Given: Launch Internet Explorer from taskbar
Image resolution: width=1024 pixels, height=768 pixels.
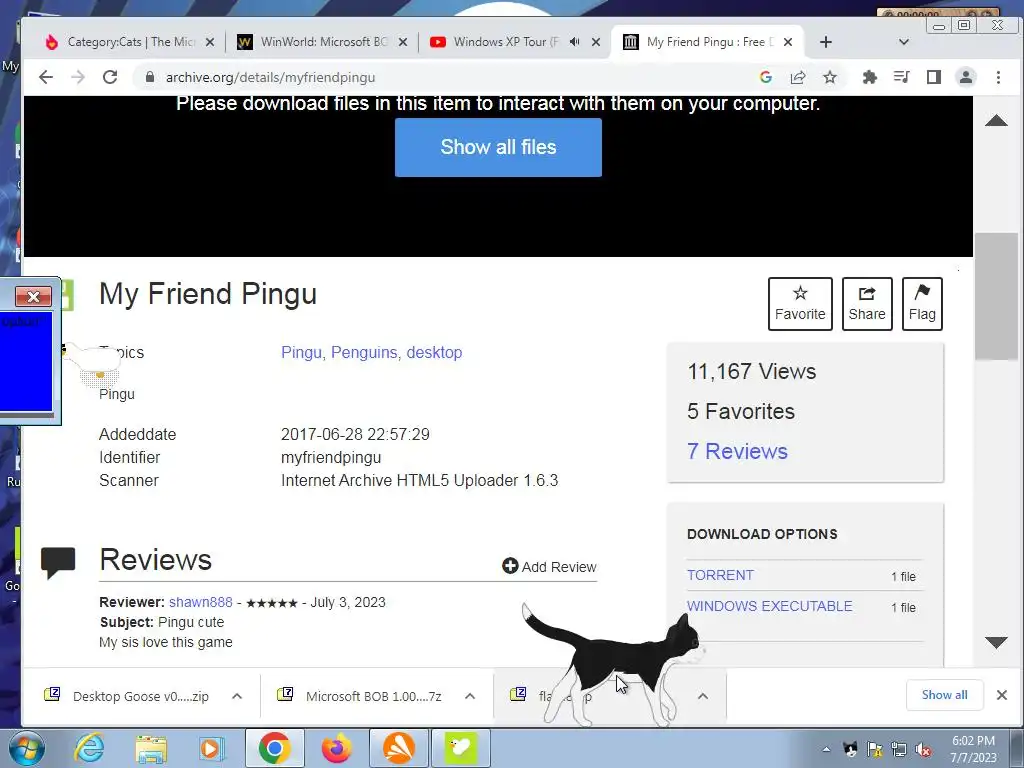Looking at the screenshot, I should tap(89, 748).
